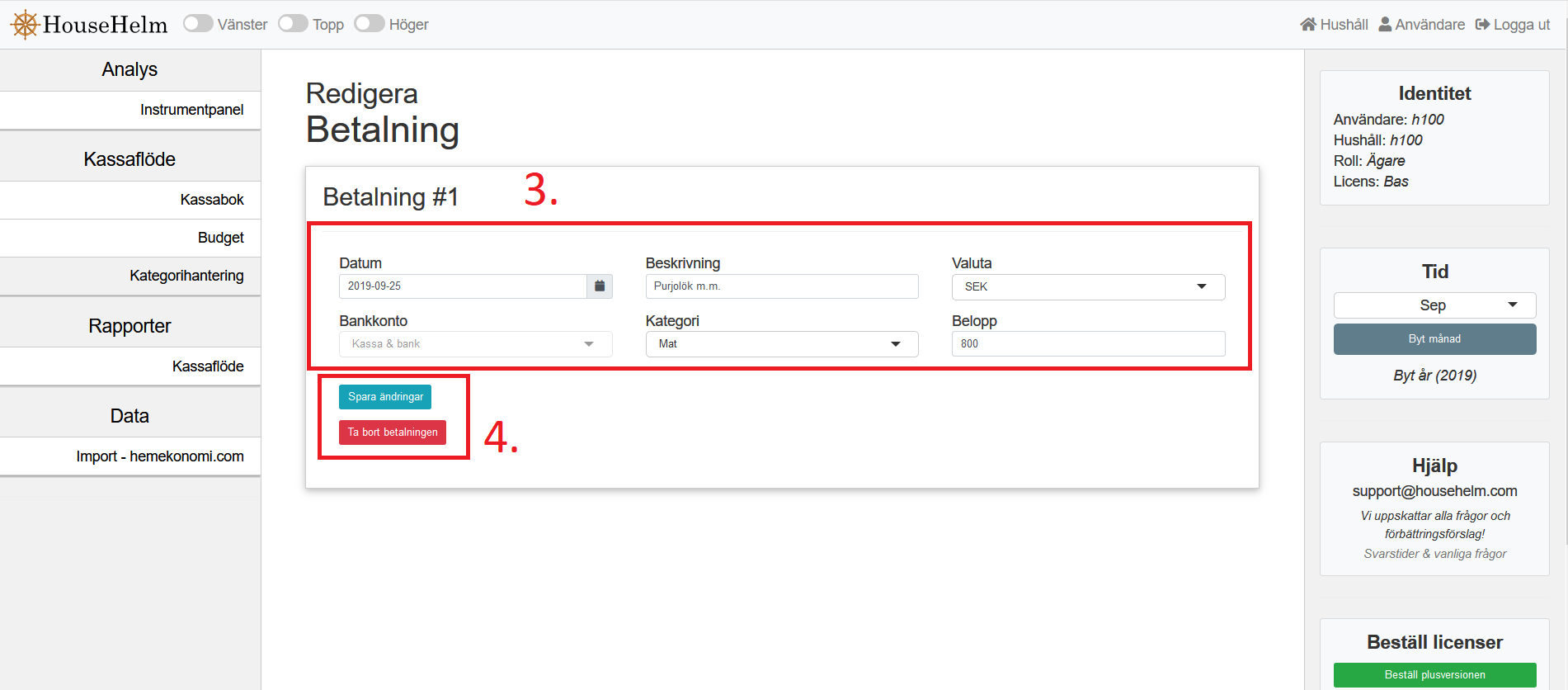Expand the Bankkonto Kassa & bank dropdown
The image size is (1568, 690).
pyautogui.click(x=475, y=344)
